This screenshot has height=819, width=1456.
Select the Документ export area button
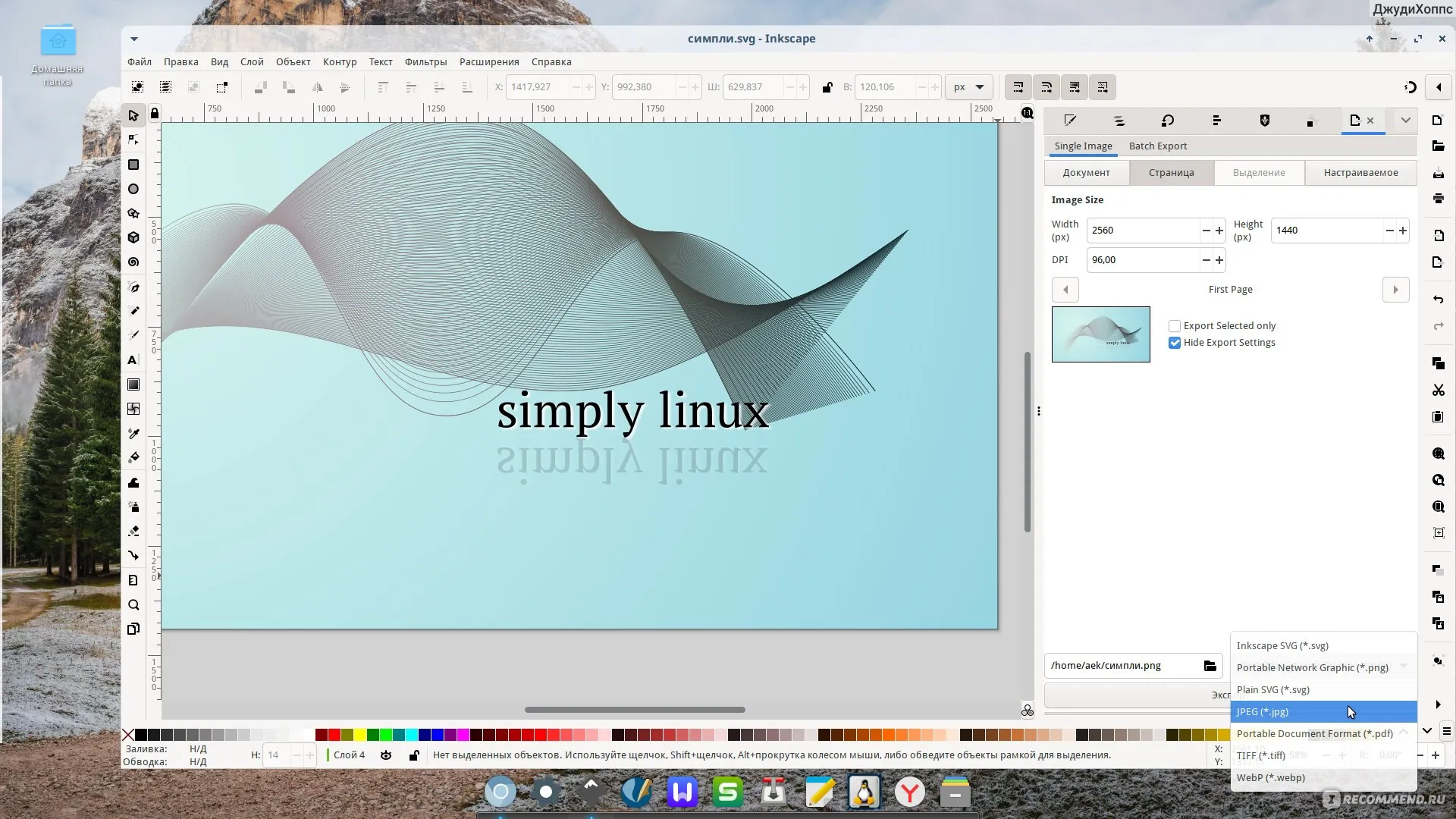click(x=1086, y=173)
